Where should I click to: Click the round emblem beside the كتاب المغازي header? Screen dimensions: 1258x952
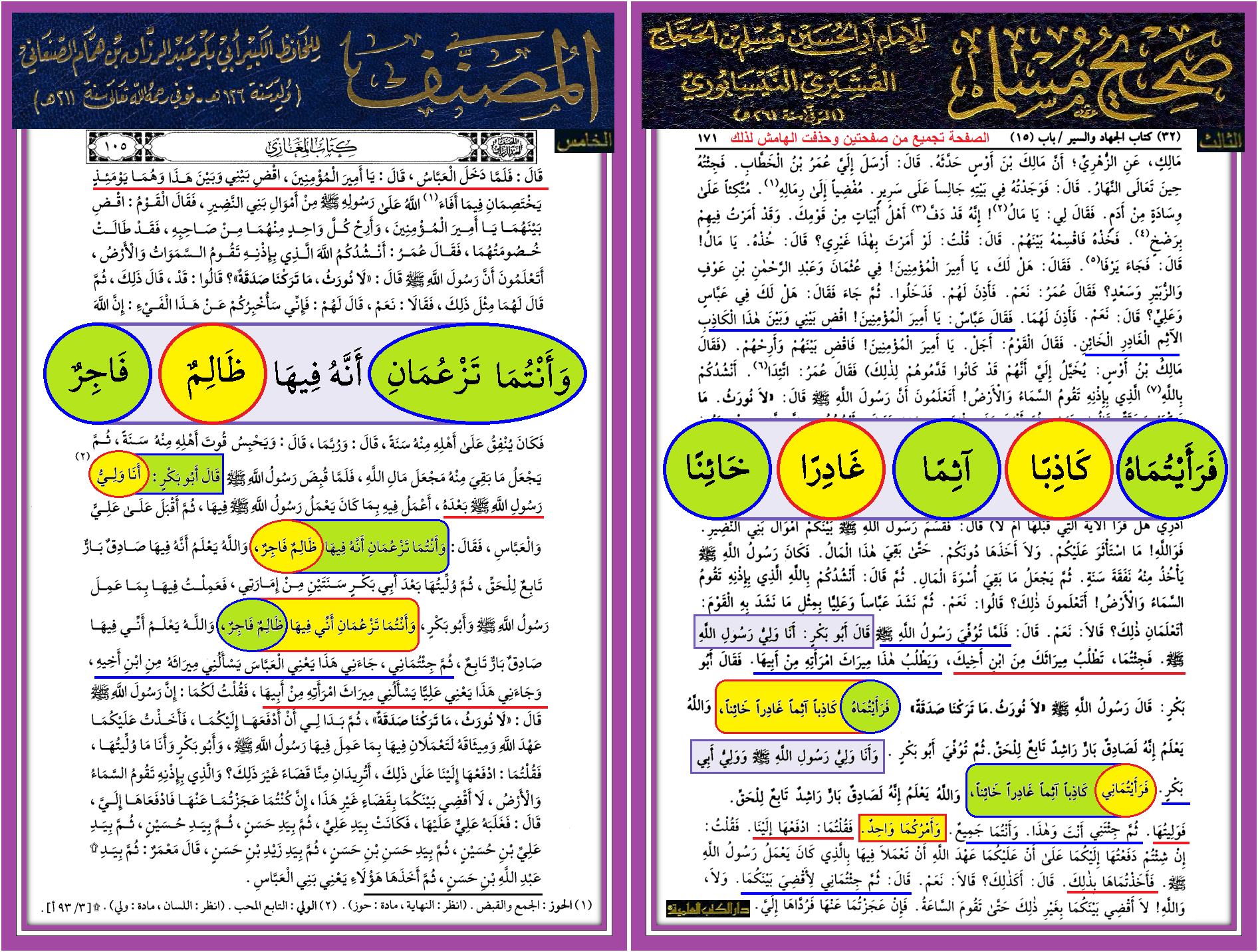pyautogui.click(x=508, y=147)
